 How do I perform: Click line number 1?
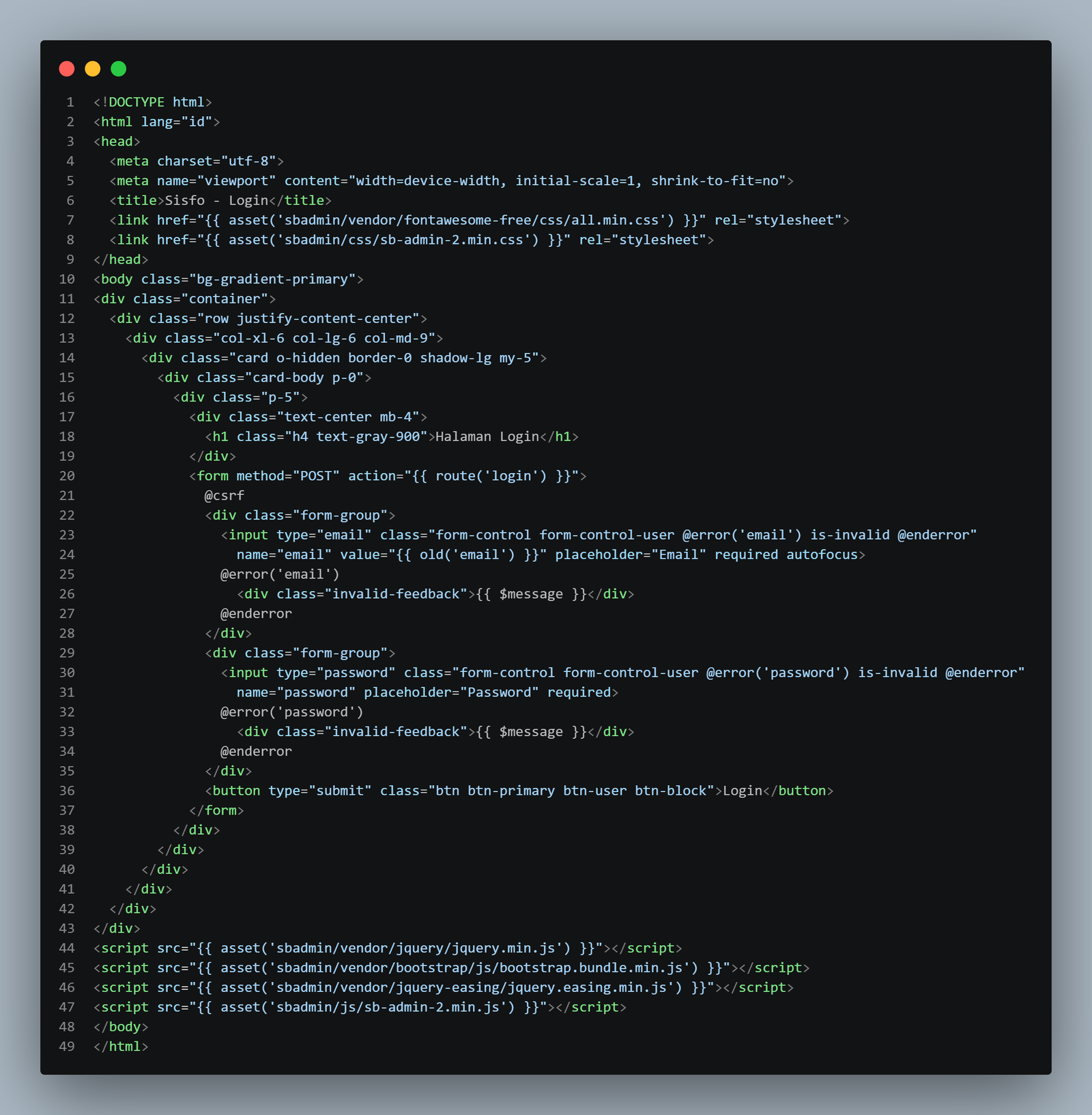pos(70,102)
